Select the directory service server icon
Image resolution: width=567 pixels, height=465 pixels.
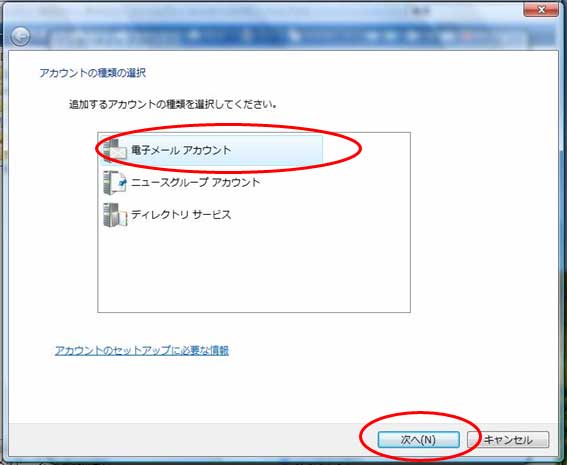(x=115, y=215)
